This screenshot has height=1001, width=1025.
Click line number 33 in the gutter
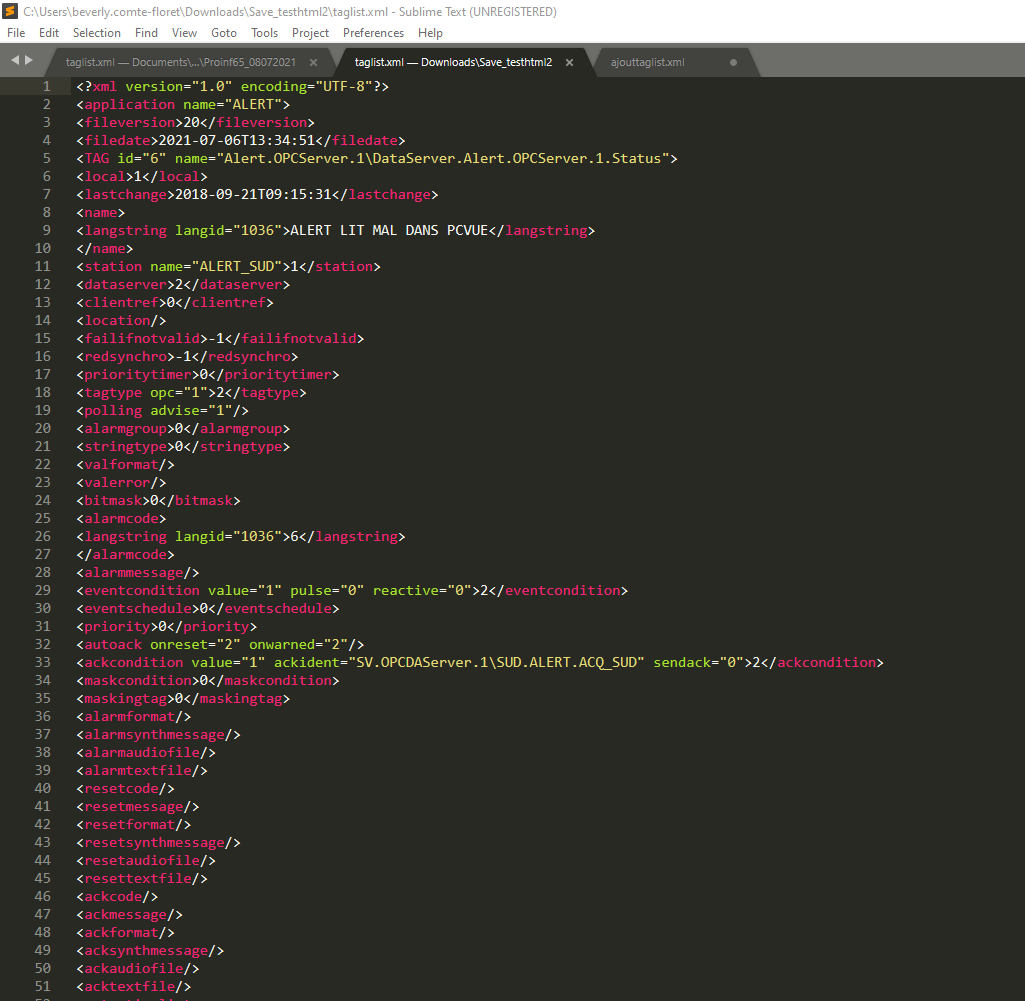point(42,662)
